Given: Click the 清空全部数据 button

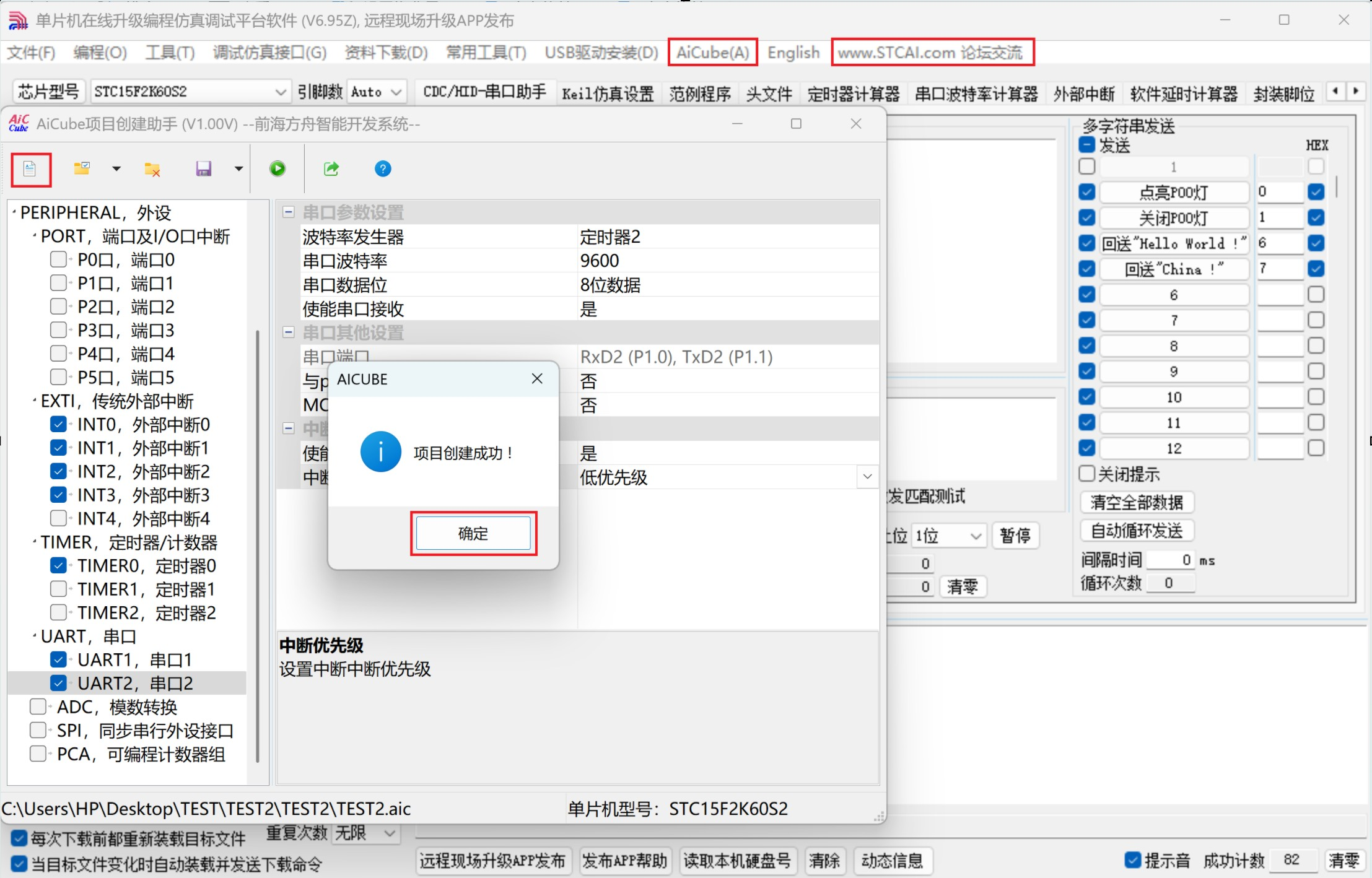Looking at the screenshot, I should (x=1137, y=502).
